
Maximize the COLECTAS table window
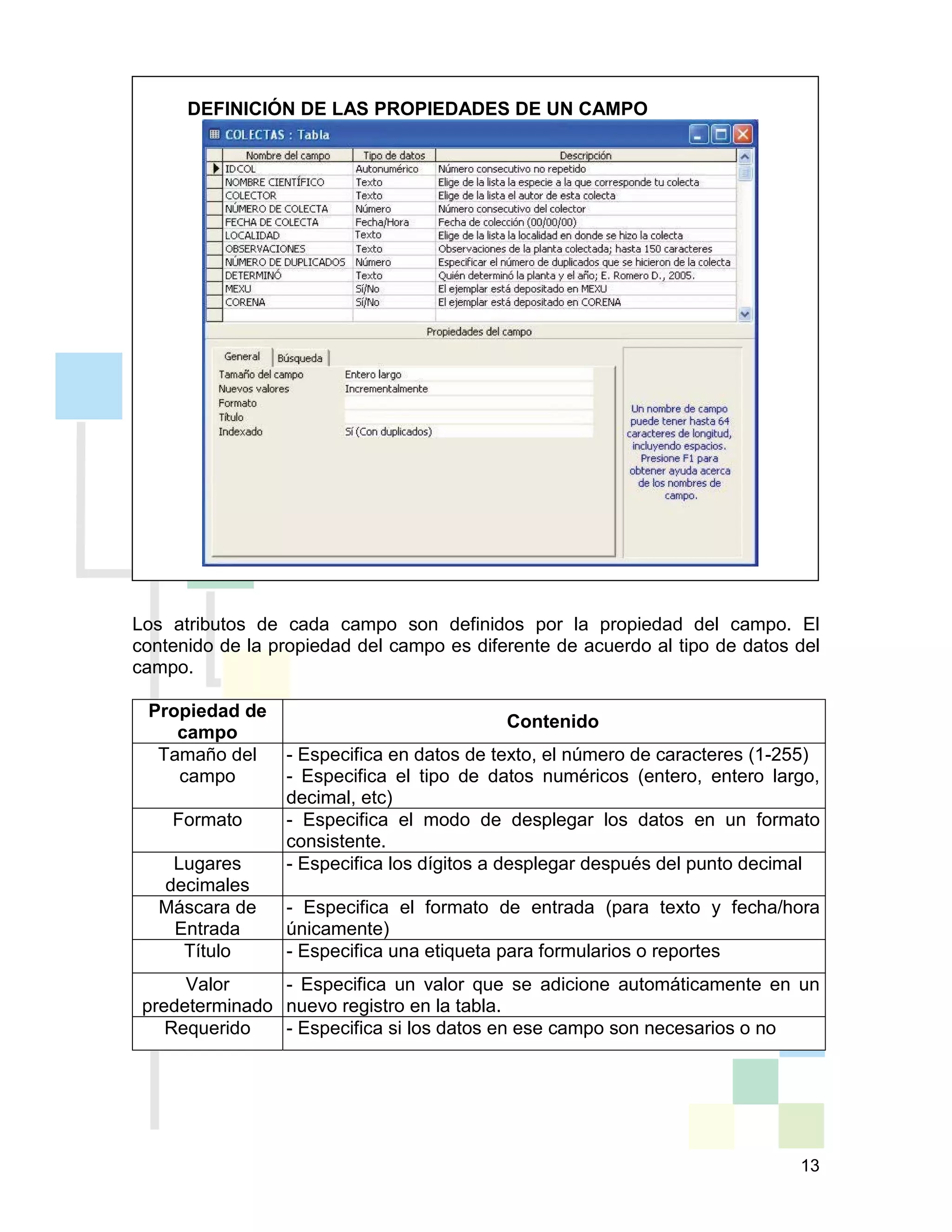click(x=721, y=135)
